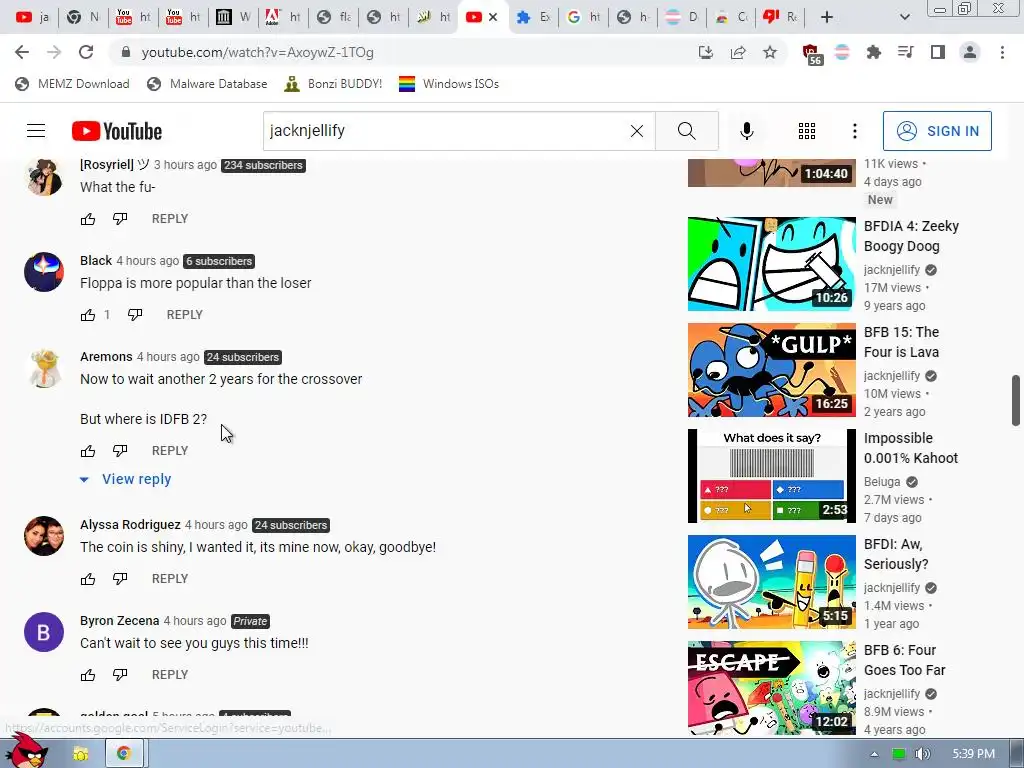Open the share page icon in address bar
This screenshot has height=768, width=1024.
pos(738,52)
